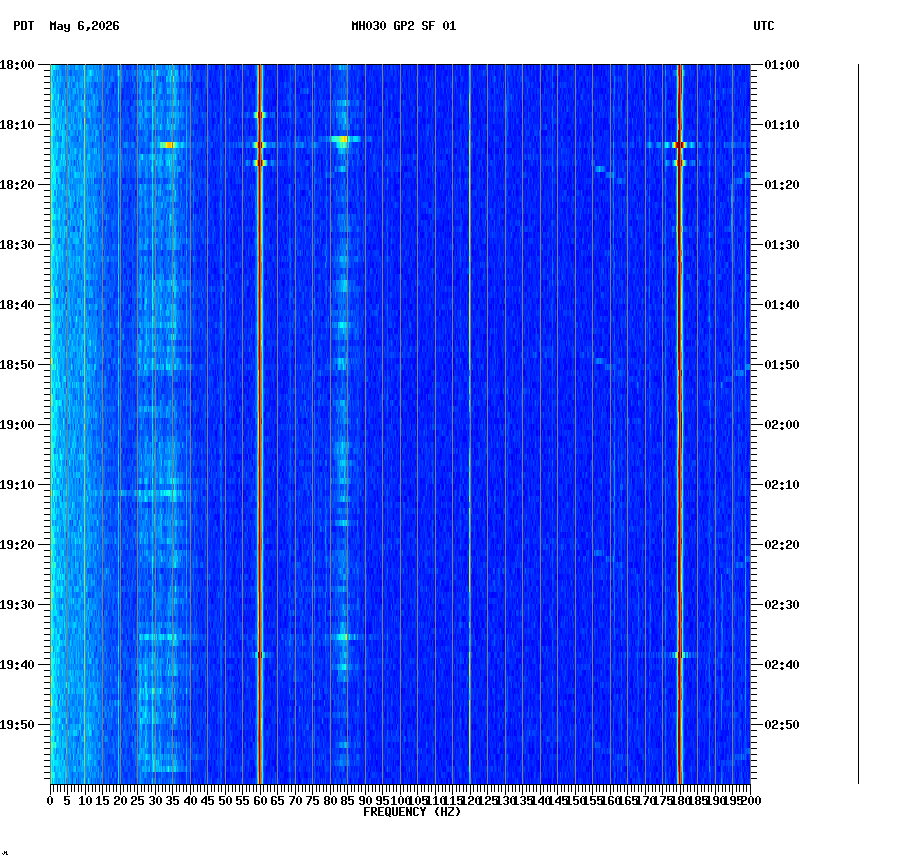Click the 70 Hz frequency axis label
This screenshot has height=864, width=902.
pos(295,801)
